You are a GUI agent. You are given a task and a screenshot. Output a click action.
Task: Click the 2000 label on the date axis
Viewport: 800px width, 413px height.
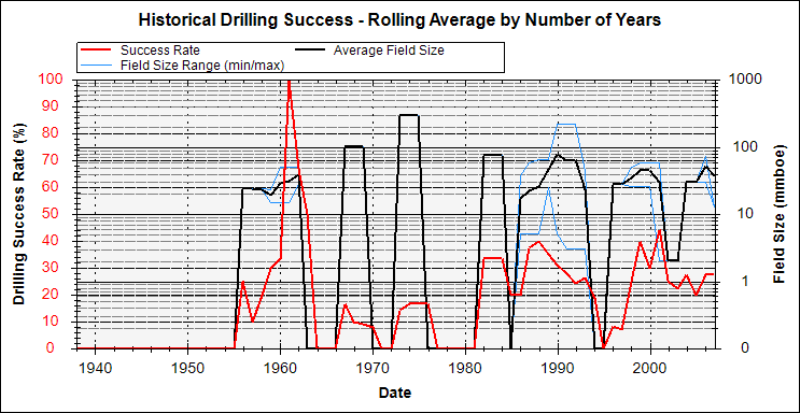651,367
